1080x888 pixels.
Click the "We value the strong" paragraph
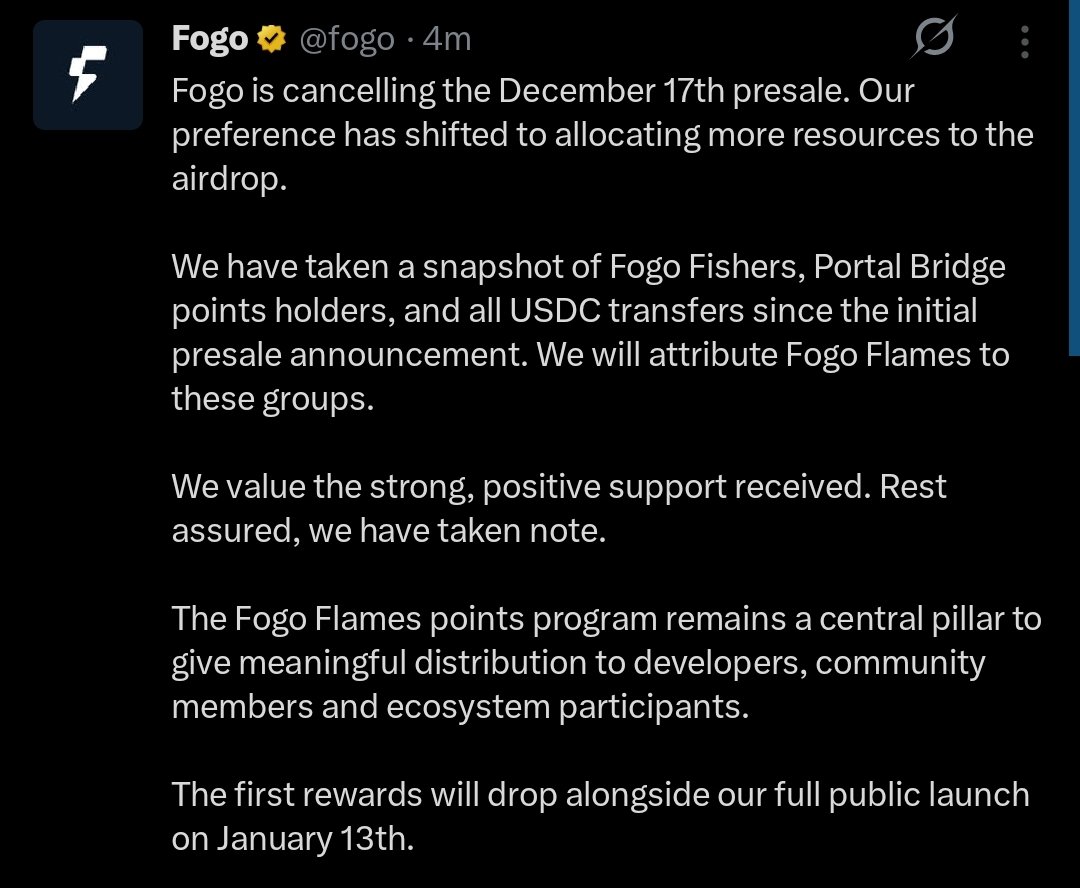click(x=558, y=509)
